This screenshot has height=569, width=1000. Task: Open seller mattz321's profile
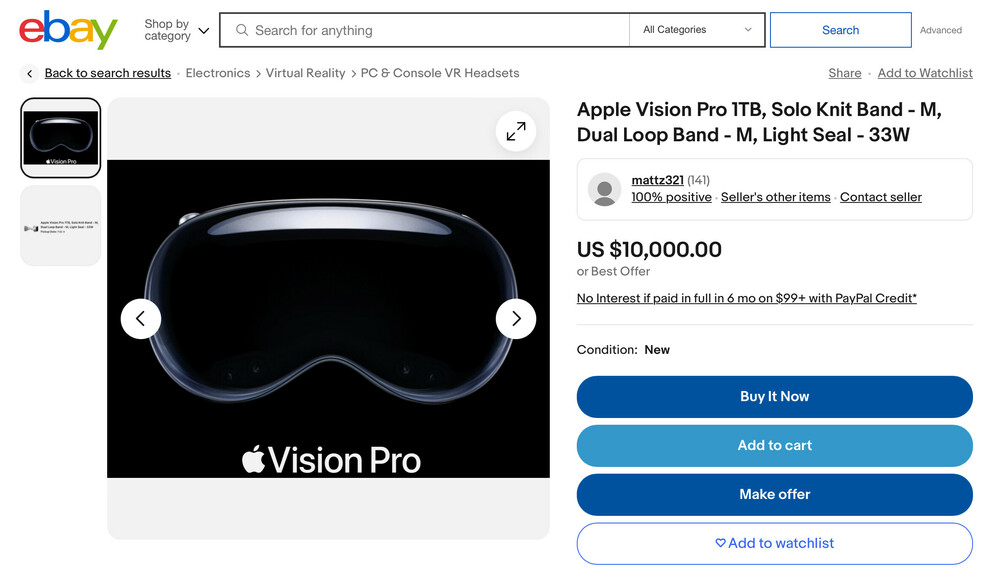(x=657, y=180)
